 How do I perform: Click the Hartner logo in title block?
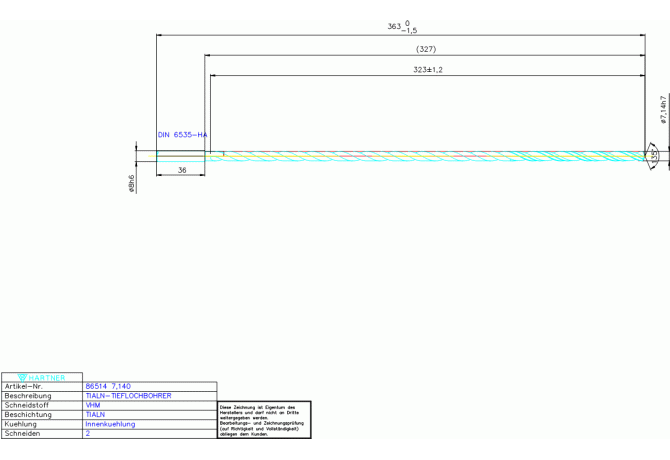click(x=41, y=377)
